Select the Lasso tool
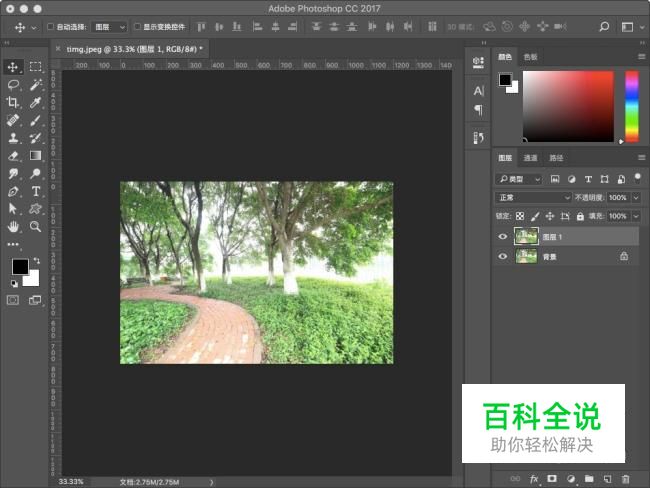This screenshot has height=488, width=650. (13, 85)
